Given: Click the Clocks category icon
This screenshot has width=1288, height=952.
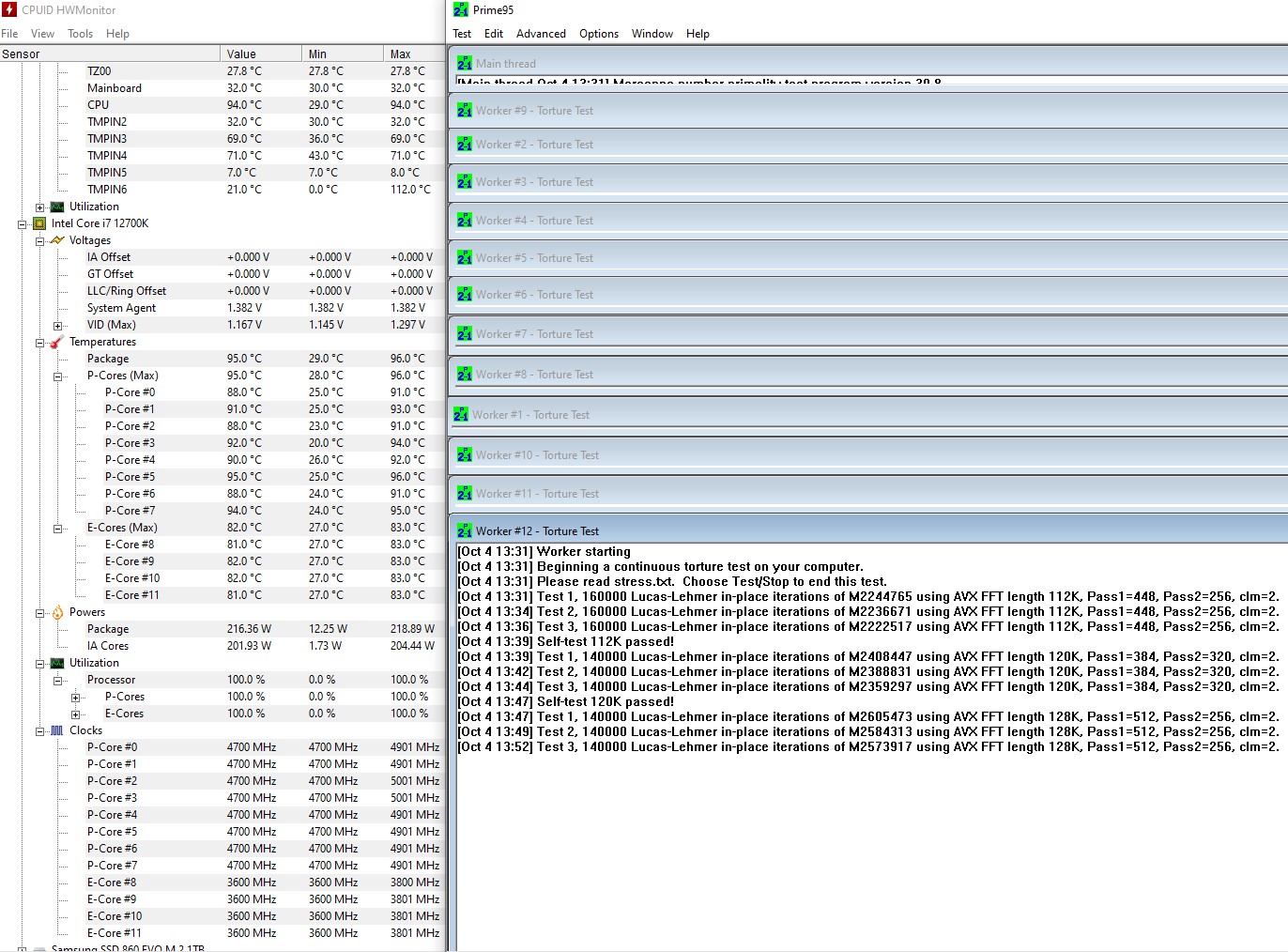Looking at the screenshot, I should pyautogui.click(x=57, y=730).
